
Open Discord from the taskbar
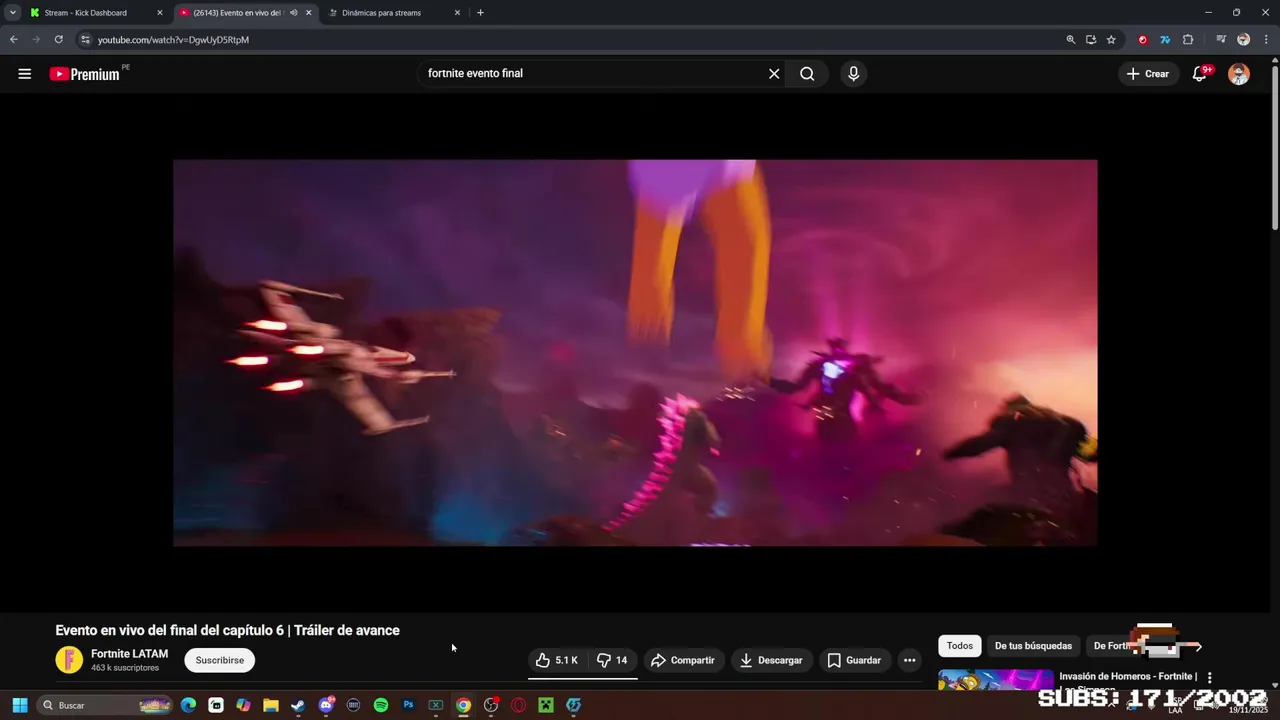coord(326,705)
